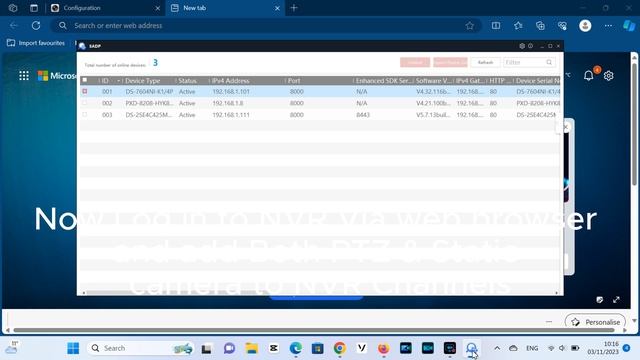
Task: Click browser page horizontal scrollbar
Action: [x=313, y=330]
